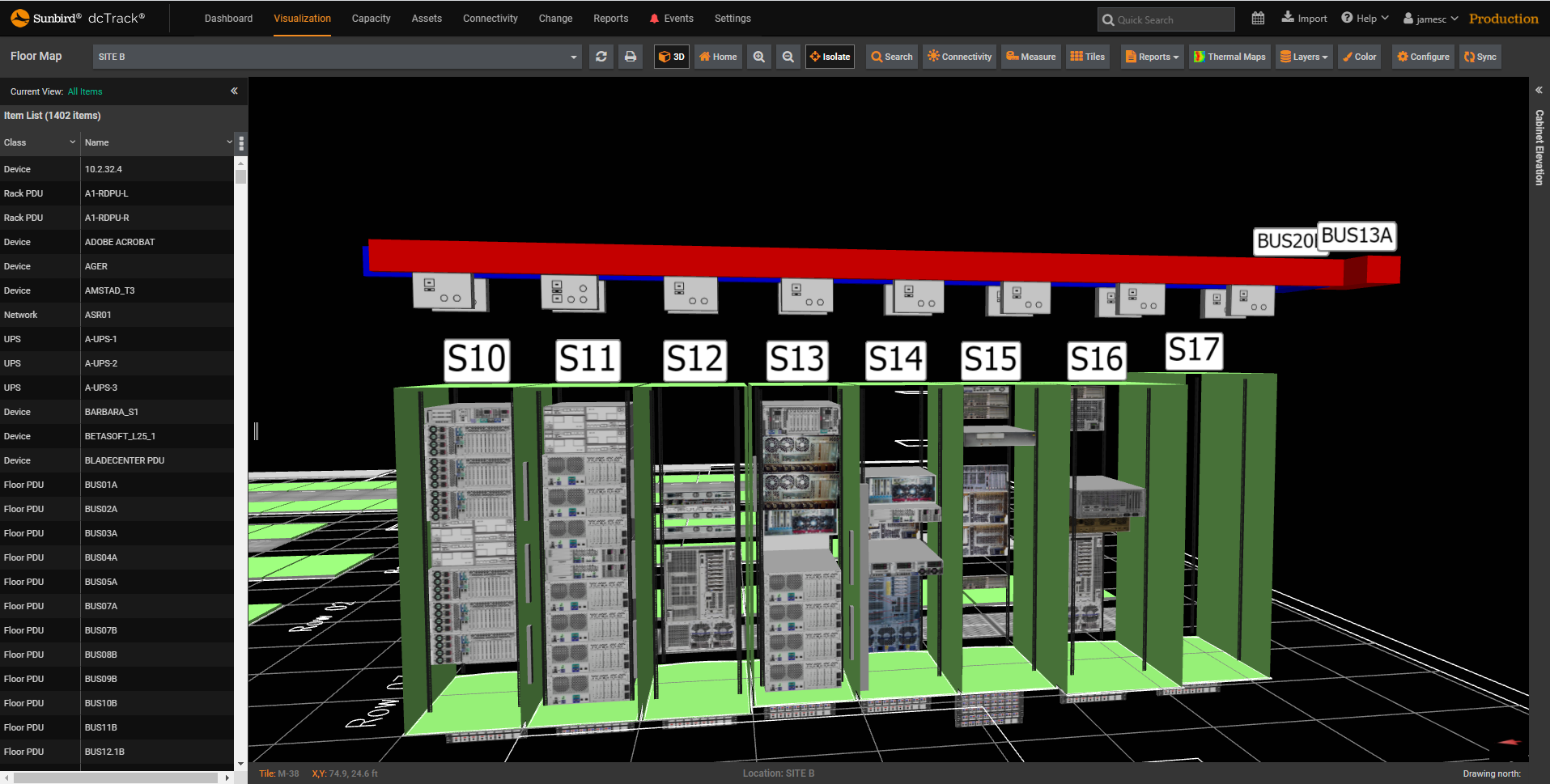Switch to the Capacity tab

tap(371, 18)
